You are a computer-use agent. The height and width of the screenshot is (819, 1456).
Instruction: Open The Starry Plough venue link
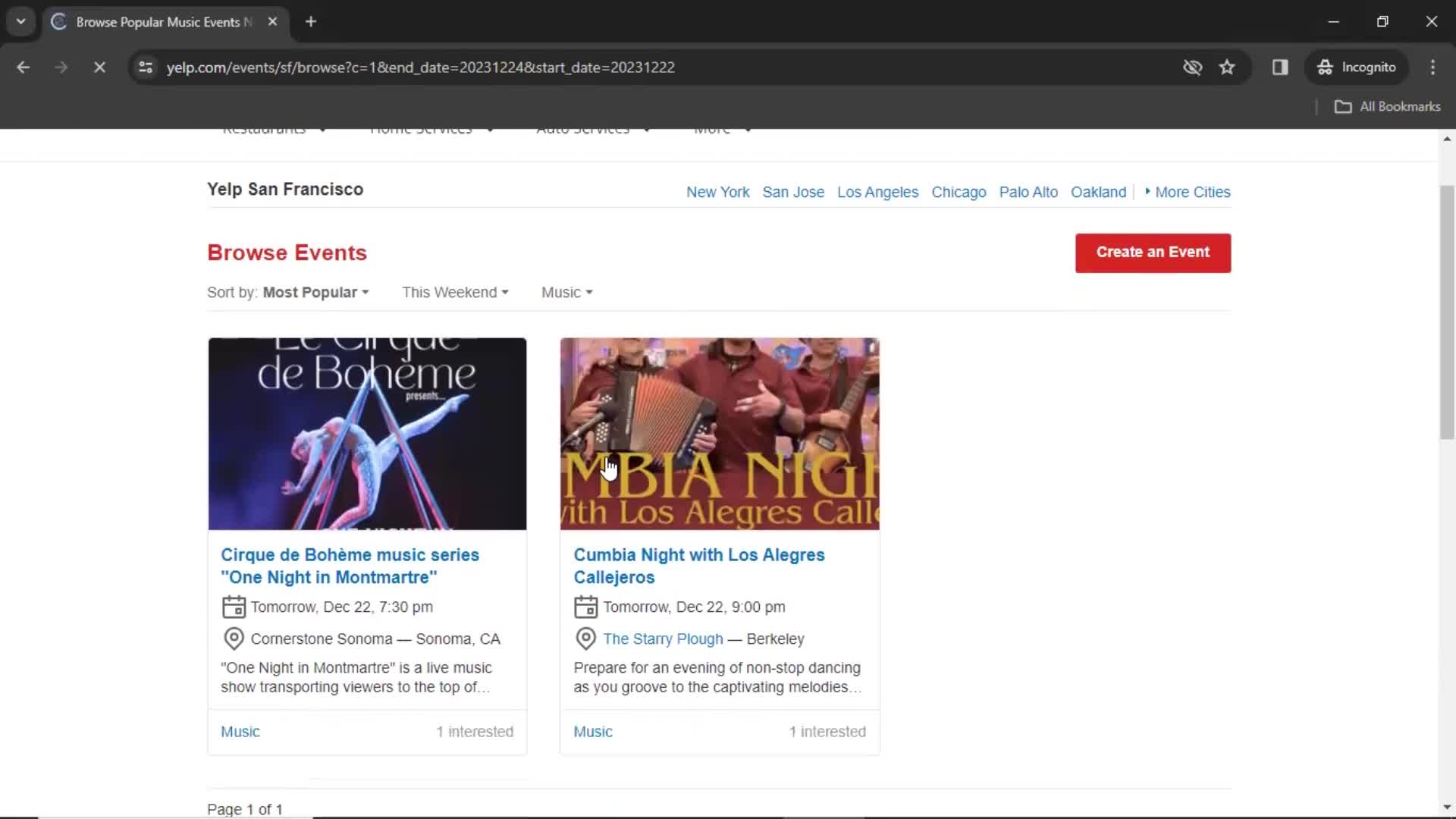[663, 639]
